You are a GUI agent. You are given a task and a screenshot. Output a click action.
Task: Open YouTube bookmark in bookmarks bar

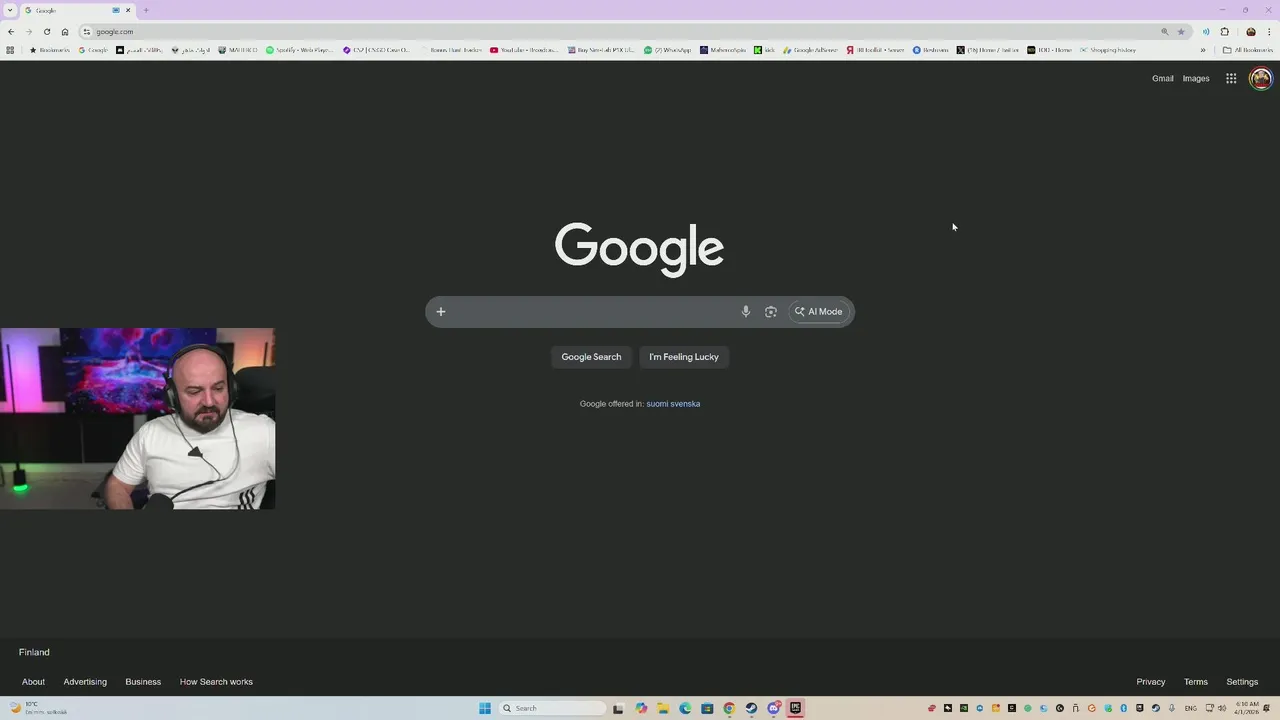point(524,50)
